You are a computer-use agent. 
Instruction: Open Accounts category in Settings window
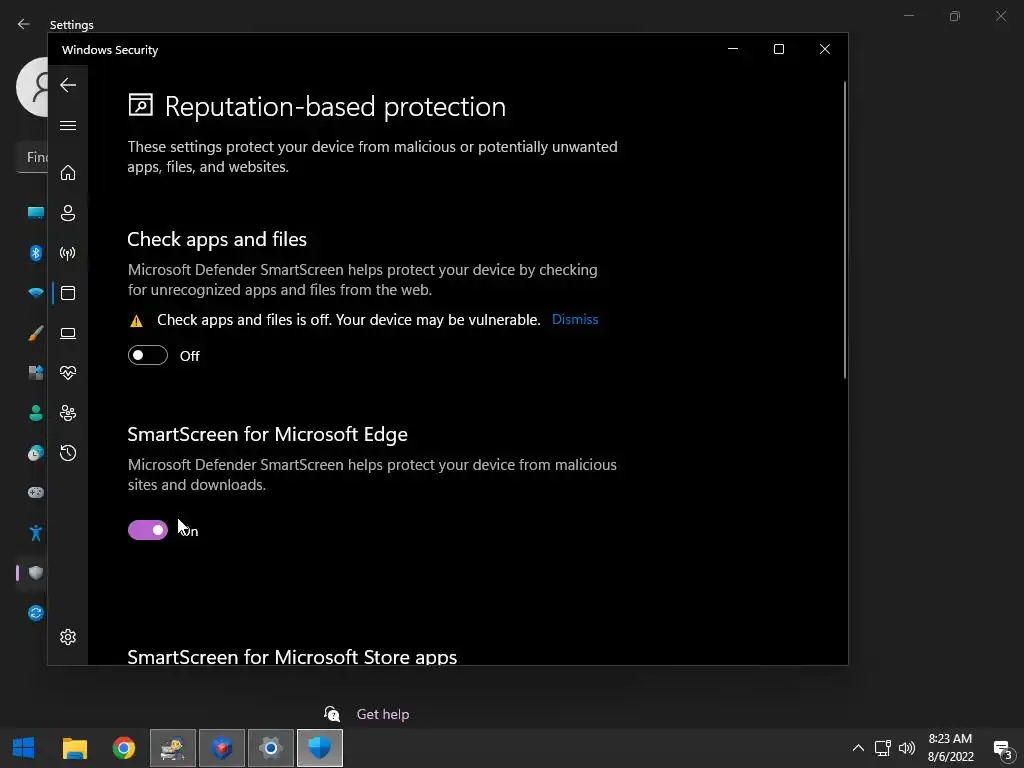tap(36, 413)
